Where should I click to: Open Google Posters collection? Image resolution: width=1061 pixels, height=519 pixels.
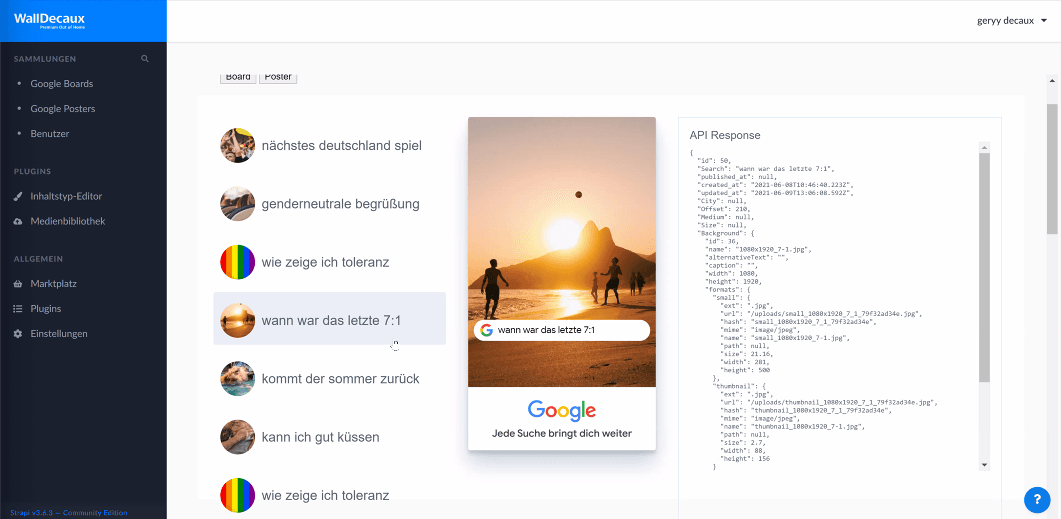(x=63, y=108)
